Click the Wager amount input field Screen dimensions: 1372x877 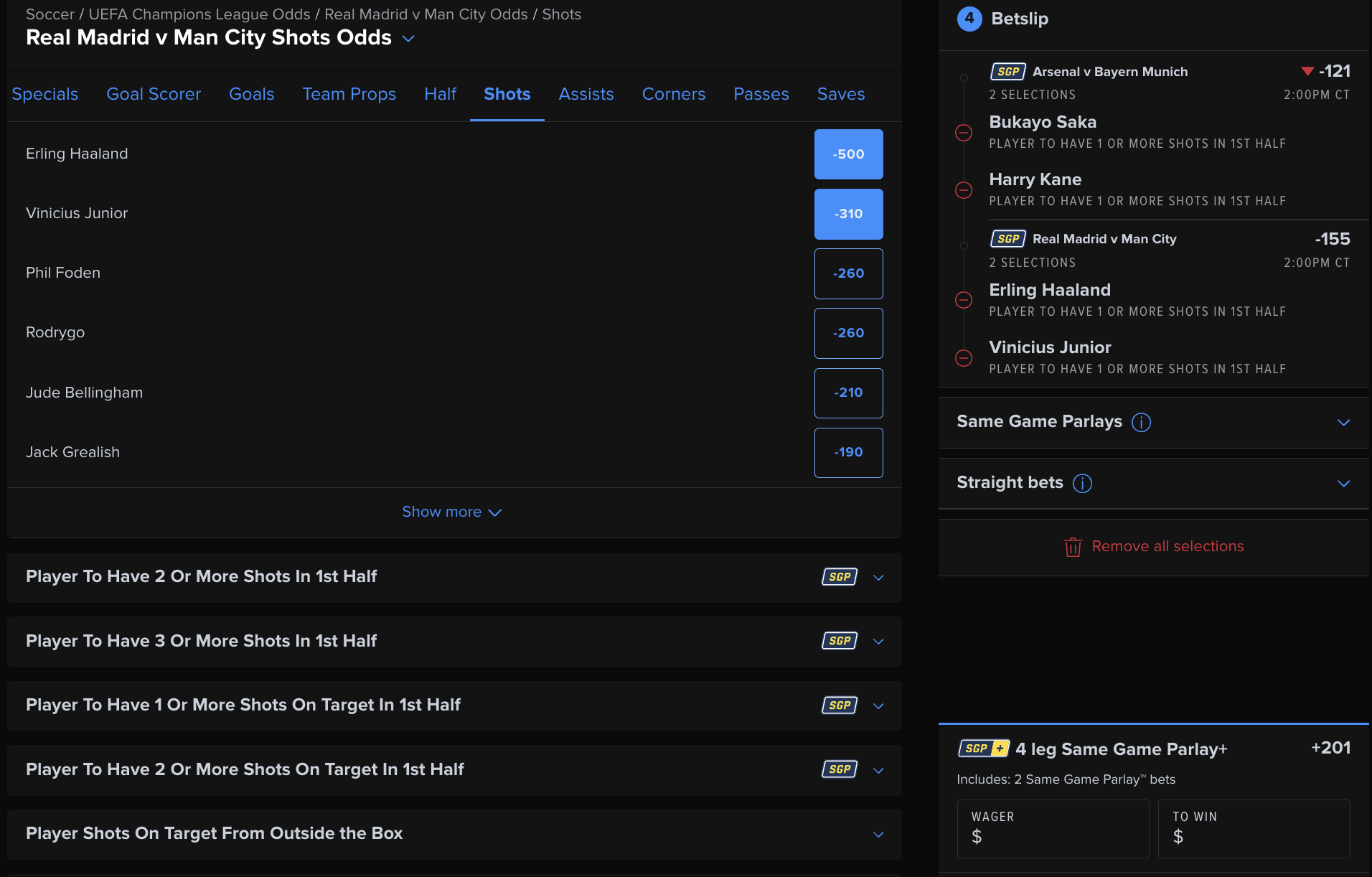[x=1053, y=829]
